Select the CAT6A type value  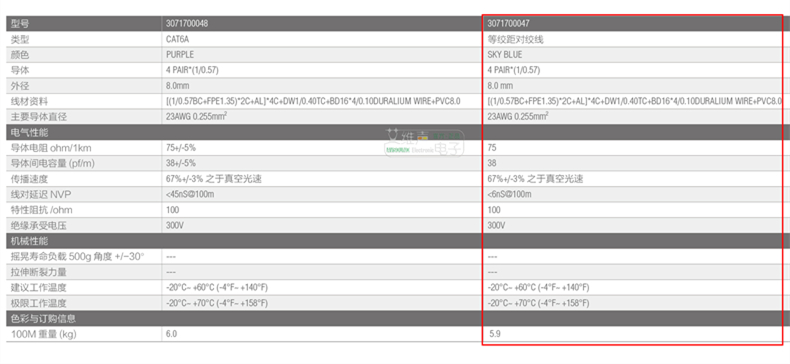click(x=177, y=39)
